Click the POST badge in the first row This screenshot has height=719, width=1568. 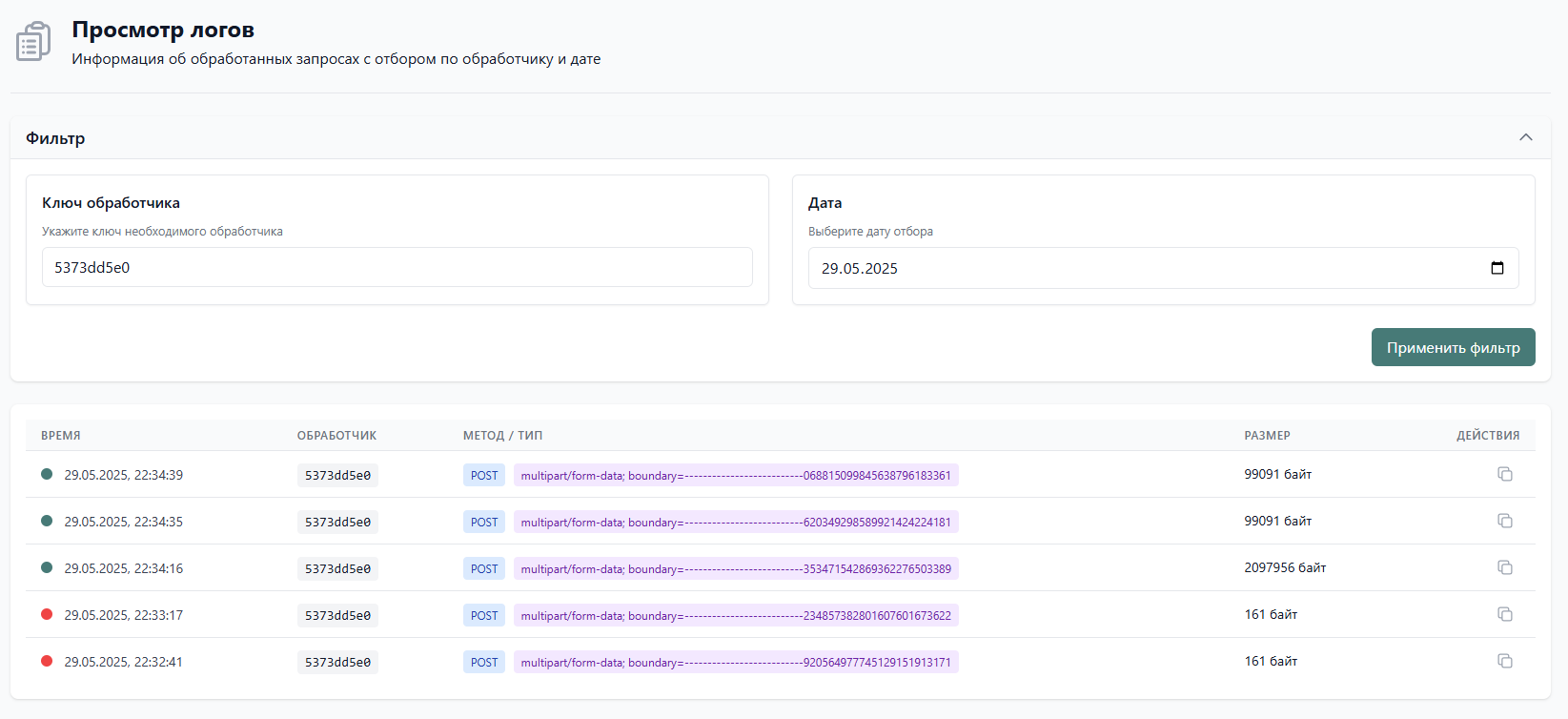click(484, 475)
